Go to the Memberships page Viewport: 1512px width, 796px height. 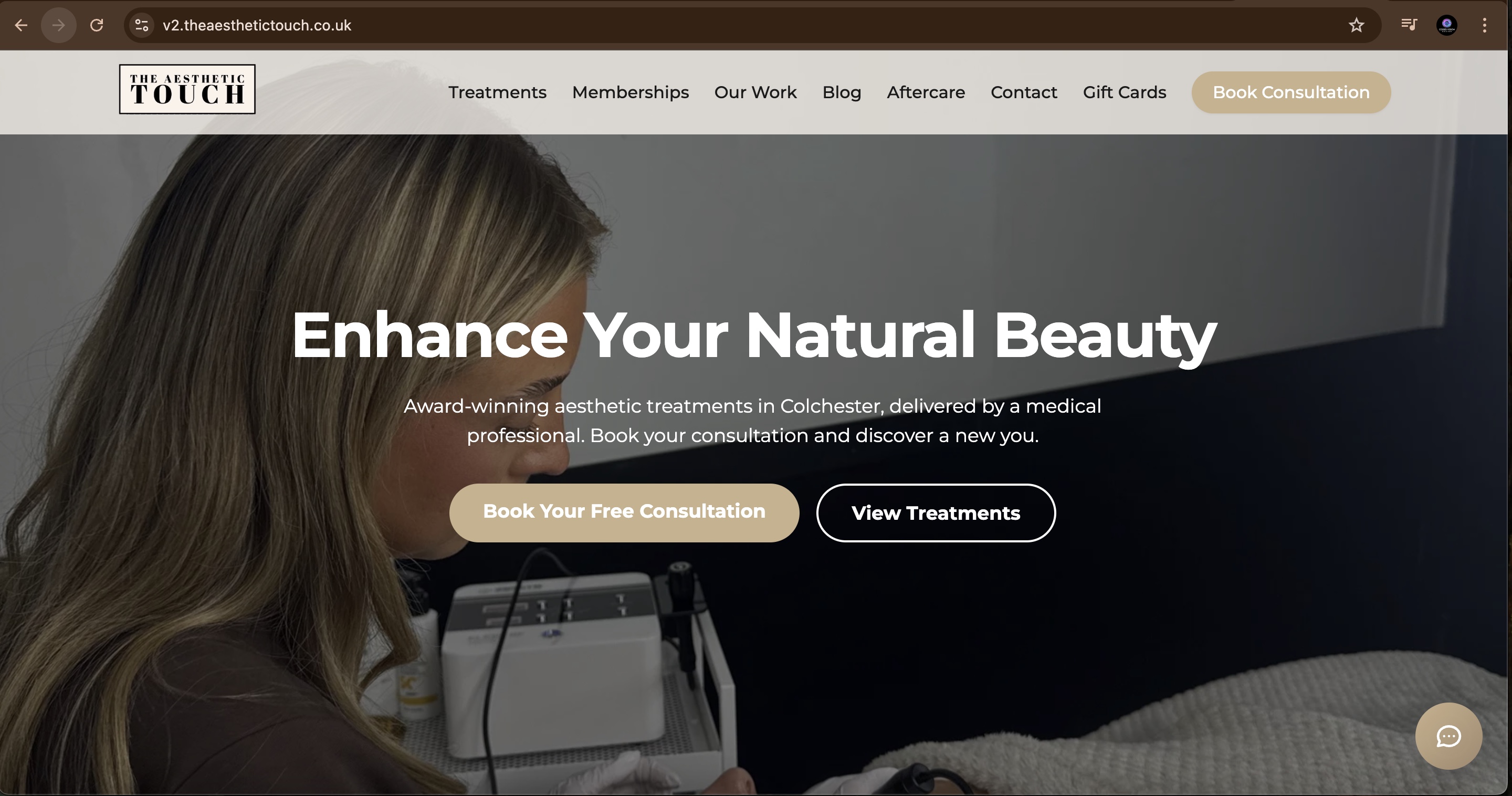[631, 92]
